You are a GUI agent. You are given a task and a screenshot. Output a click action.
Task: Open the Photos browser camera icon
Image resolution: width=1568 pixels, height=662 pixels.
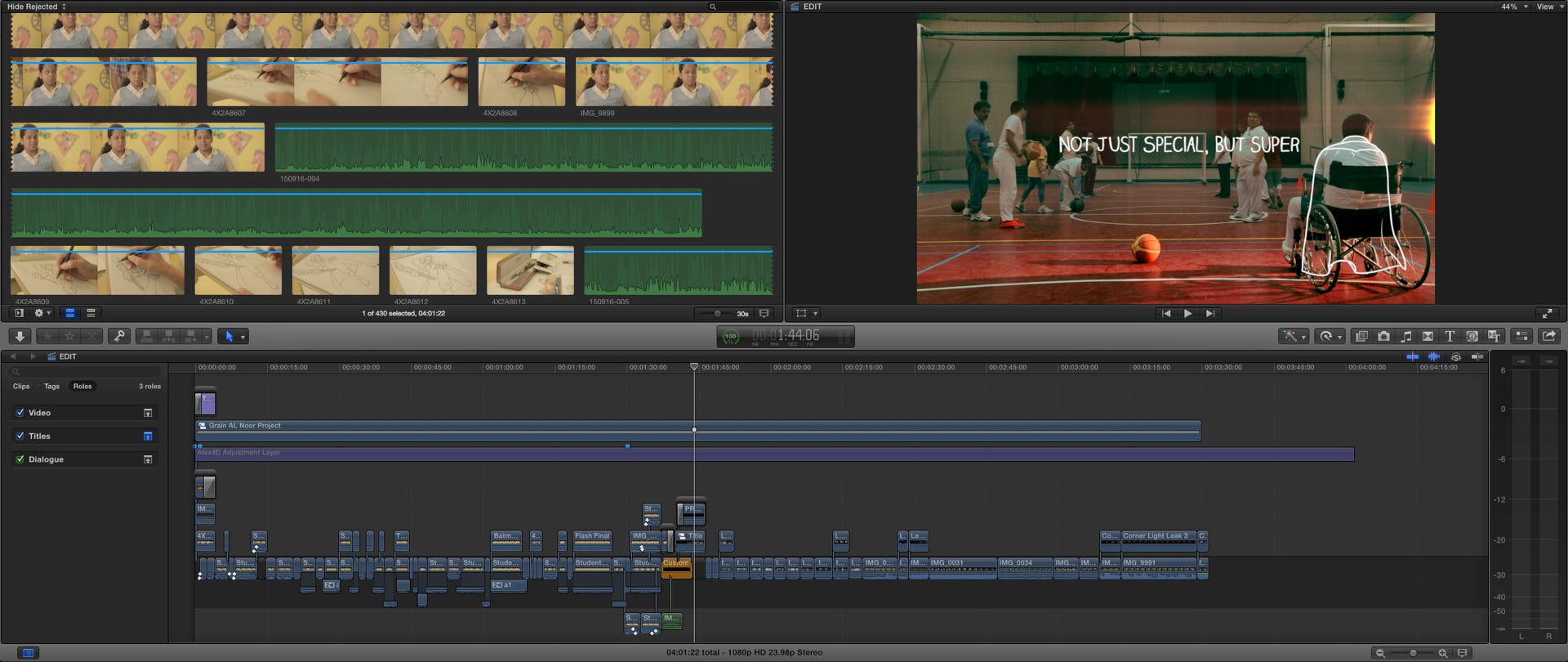tap(1383, 336)
